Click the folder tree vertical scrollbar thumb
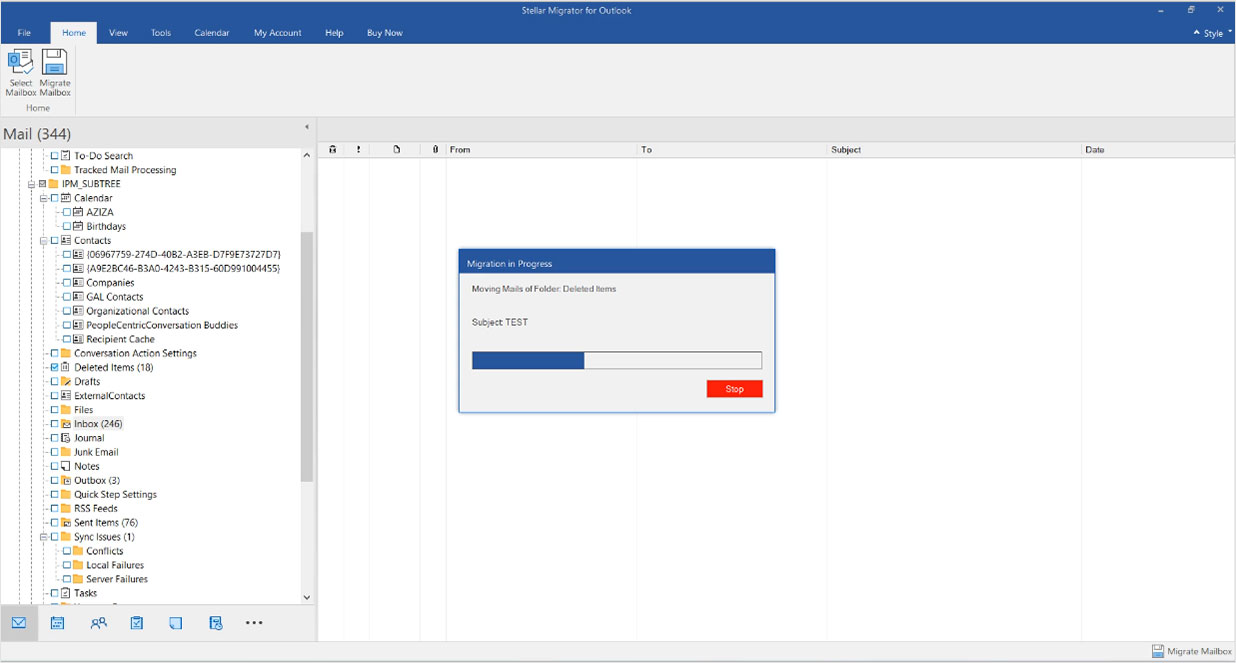The width and height of the screenshot is (1236, 663). [307, 358]
